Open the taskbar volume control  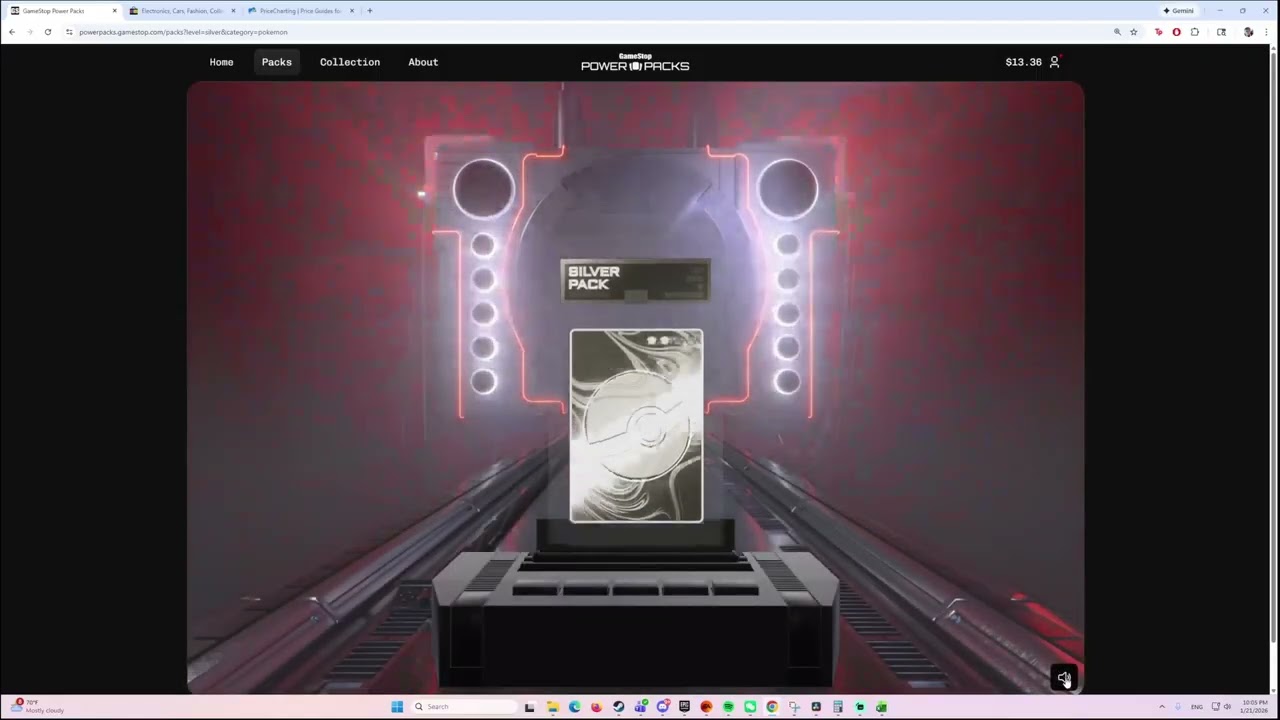[x=1227, y=707]
